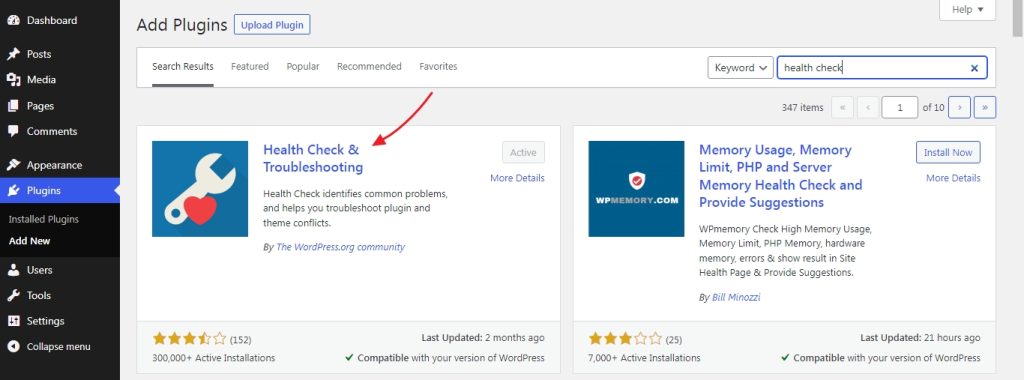The height and width of the screenshot is (380, 1024).
Task: Click the Dashboard menu label
Action: 52,20
